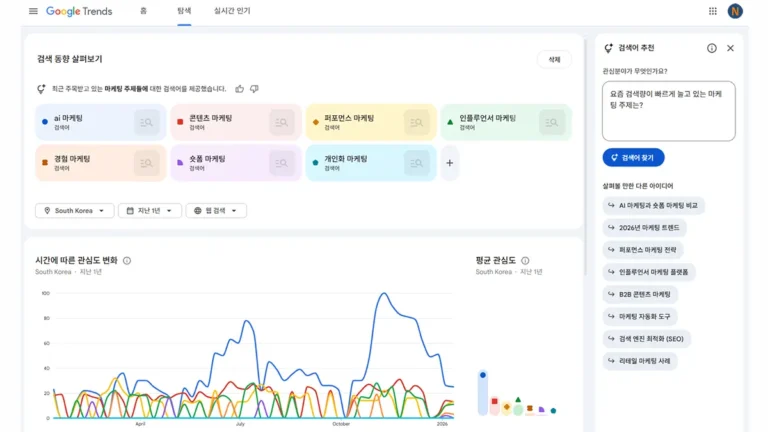Screen dimensions: 768x432
Task: Click the 삭제 button
Action: (x=554, y=59)
